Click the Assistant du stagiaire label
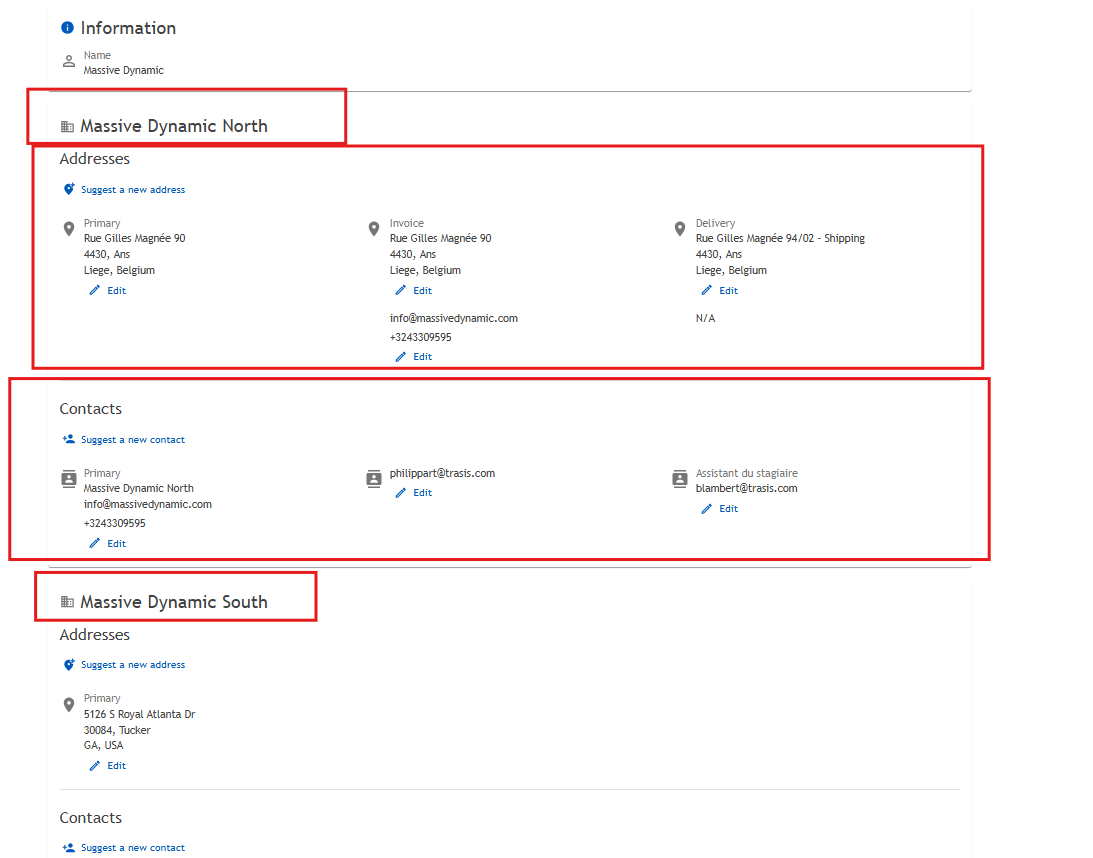The width and height of the screenshot is (1093, 858). coord(747,473)
